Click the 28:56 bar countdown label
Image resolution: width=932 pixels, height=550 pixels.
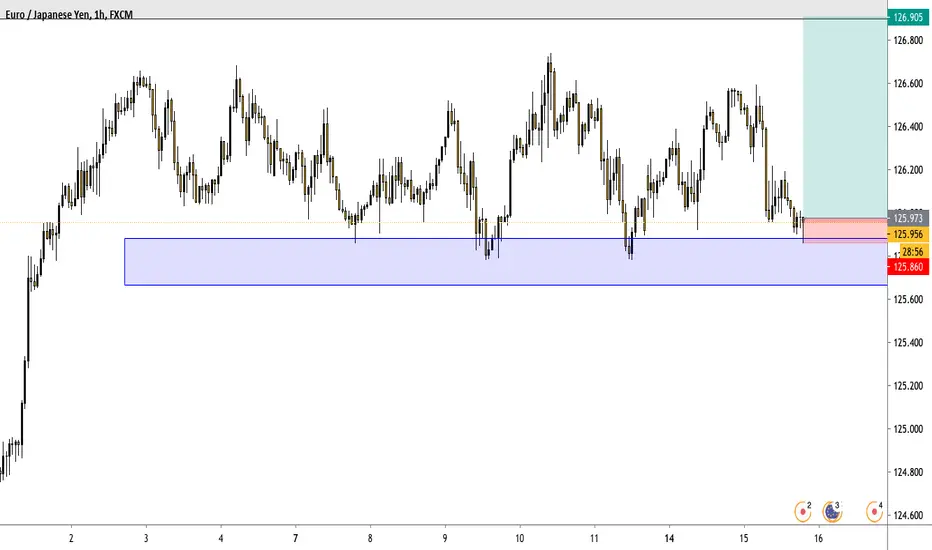913,252
